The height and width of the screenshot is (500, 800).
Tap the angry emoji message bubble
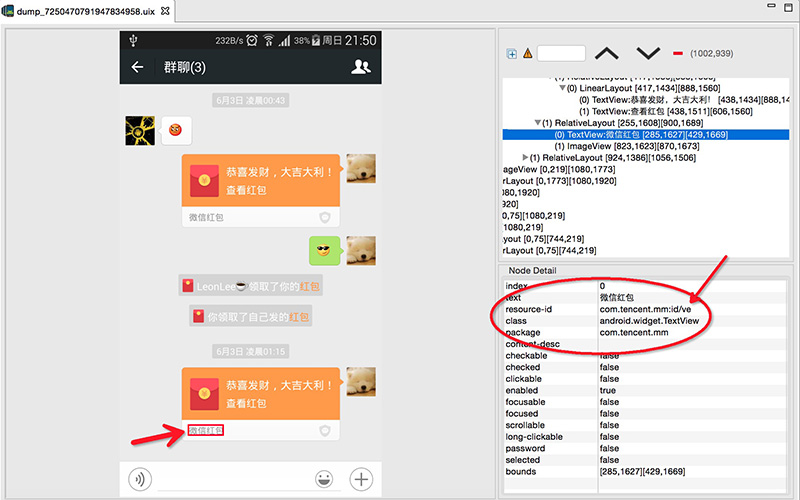pos(176,130)
